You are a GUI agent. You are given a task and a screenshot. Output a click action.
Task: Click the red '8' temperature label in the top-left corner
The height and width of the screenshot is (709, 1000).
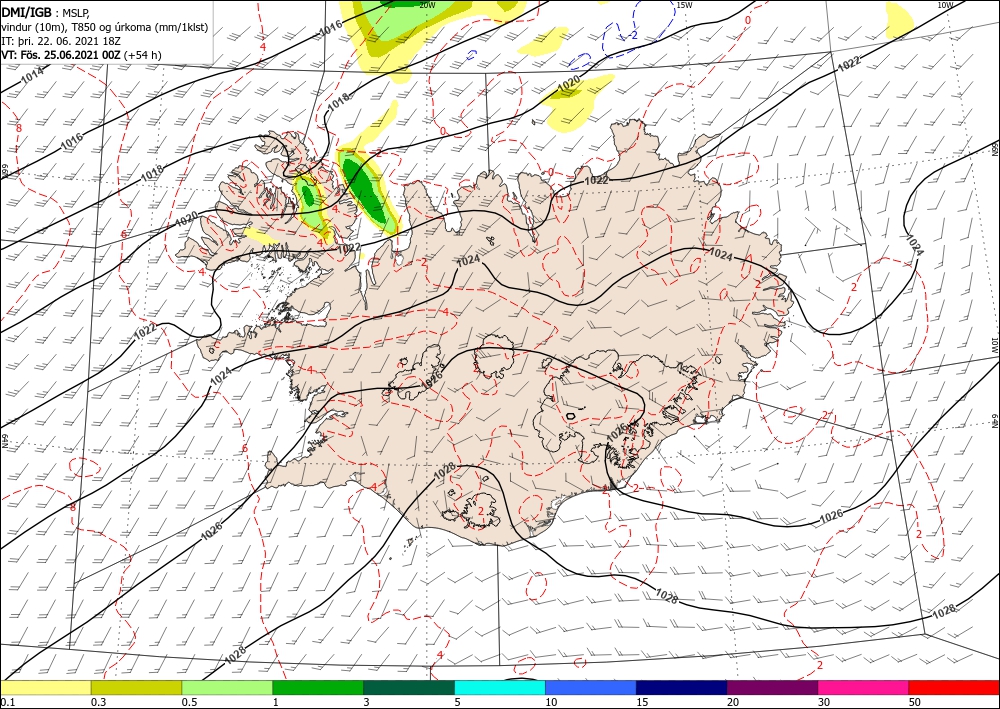point(18,128)
